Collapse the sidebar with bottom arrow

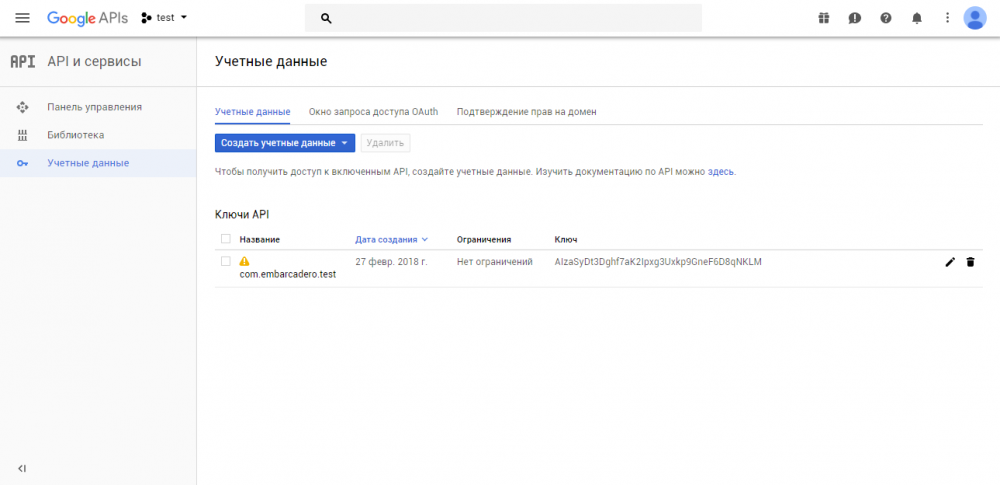pyautogui.click(x=22, y=468)
